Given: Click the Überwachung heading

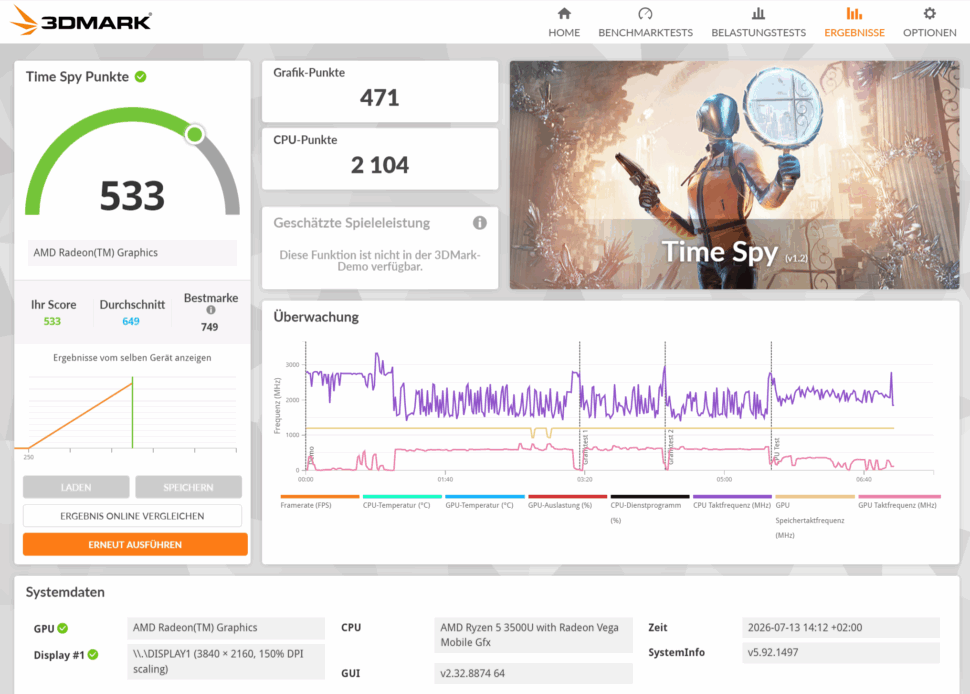Looking at the screenshot, I should (x=316, y=317).
